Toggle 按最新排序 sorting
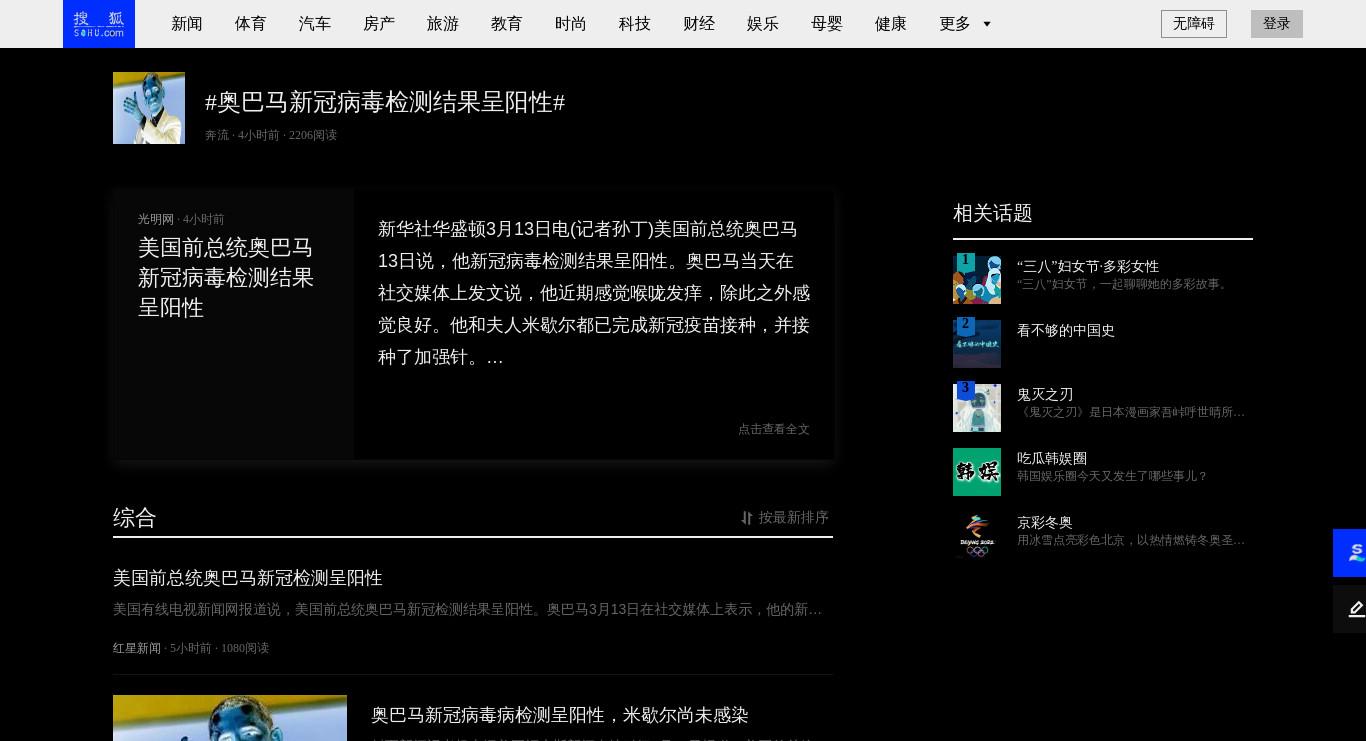The image size is (1366, 741). click(x=785, y=518)
